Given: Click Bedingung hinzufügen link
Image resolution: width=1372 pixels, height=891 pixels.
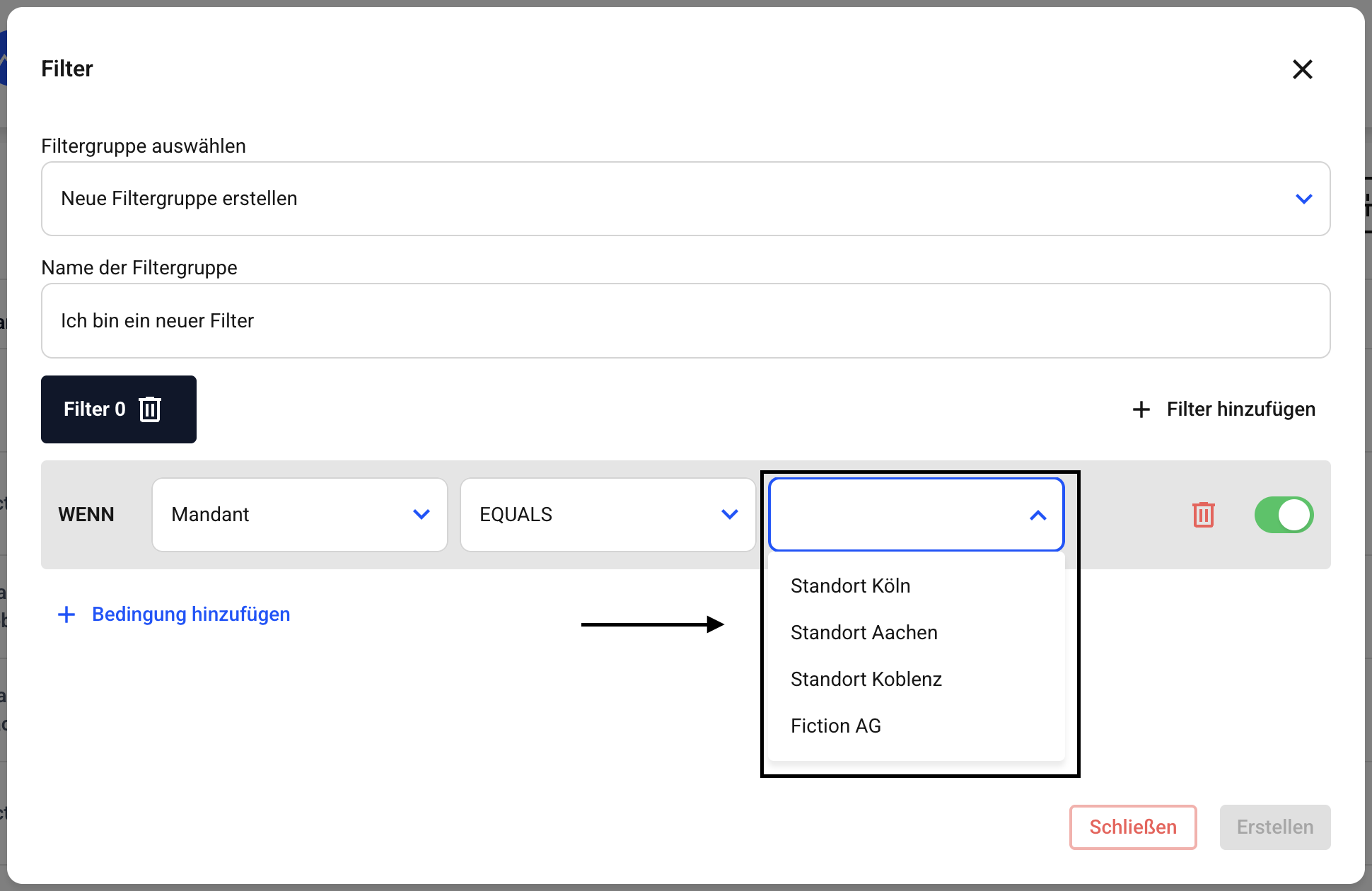Looking at the screenshot, I should tap(191, 615).
